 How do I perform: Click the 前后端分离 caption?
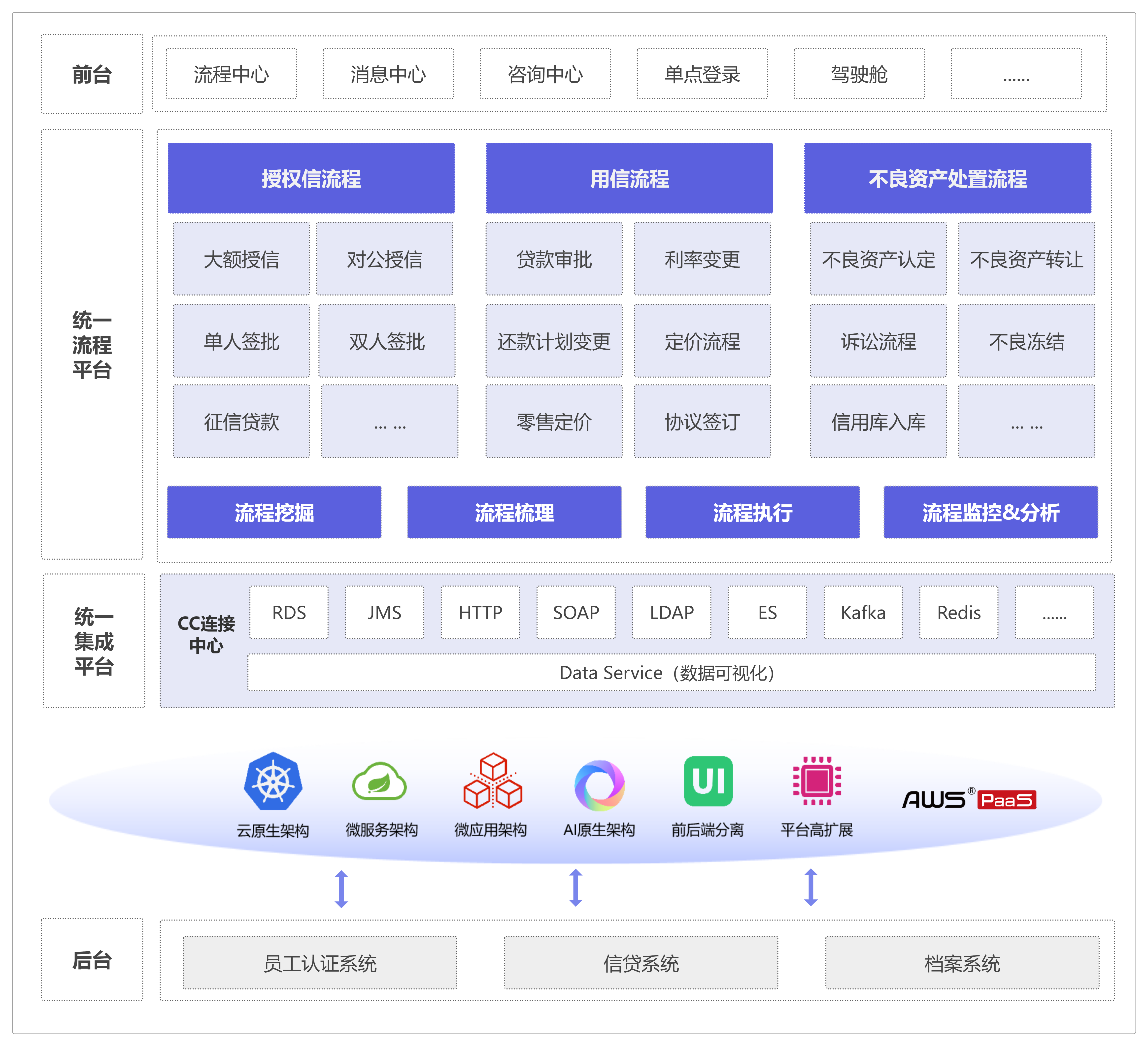click(x=707, y=830)
